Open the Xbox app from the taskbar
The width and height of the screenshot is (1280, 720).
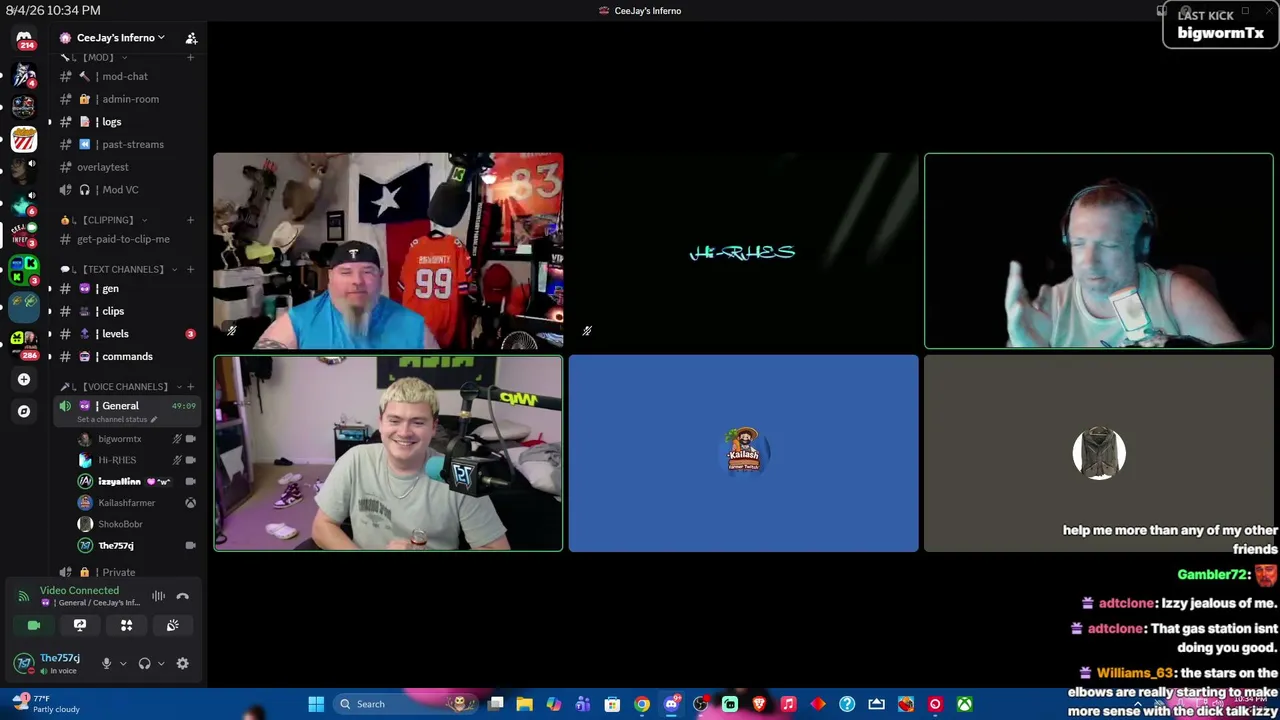964,704
